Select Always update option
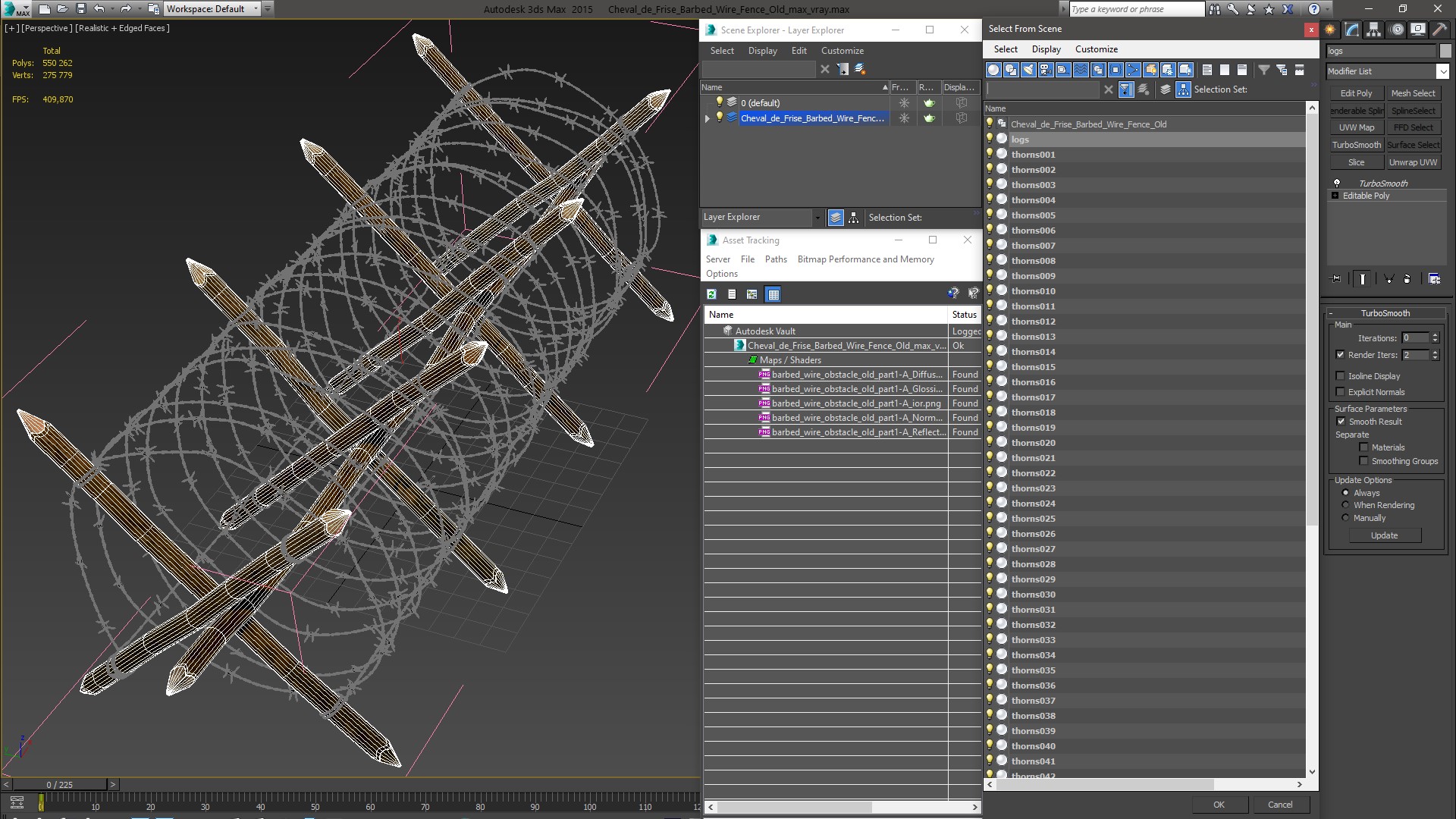Image resolution: width=1456 pixels, height=819 pixels. pos(1346,493)
